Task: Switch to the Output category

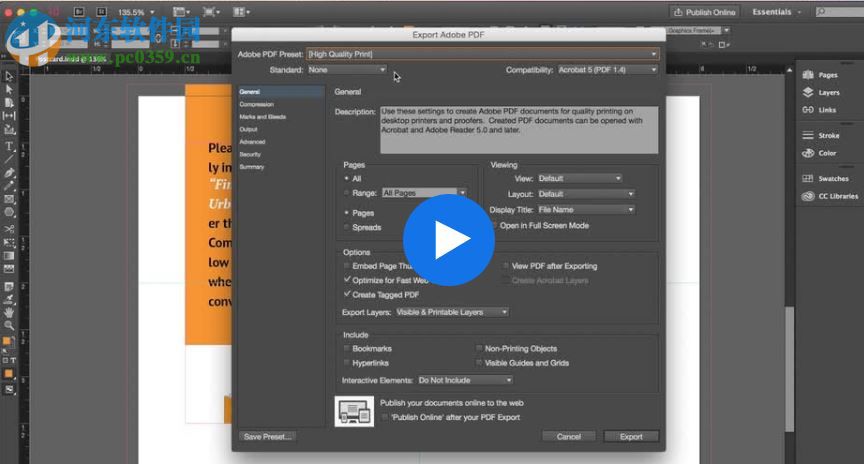Action: coord(248,130)
